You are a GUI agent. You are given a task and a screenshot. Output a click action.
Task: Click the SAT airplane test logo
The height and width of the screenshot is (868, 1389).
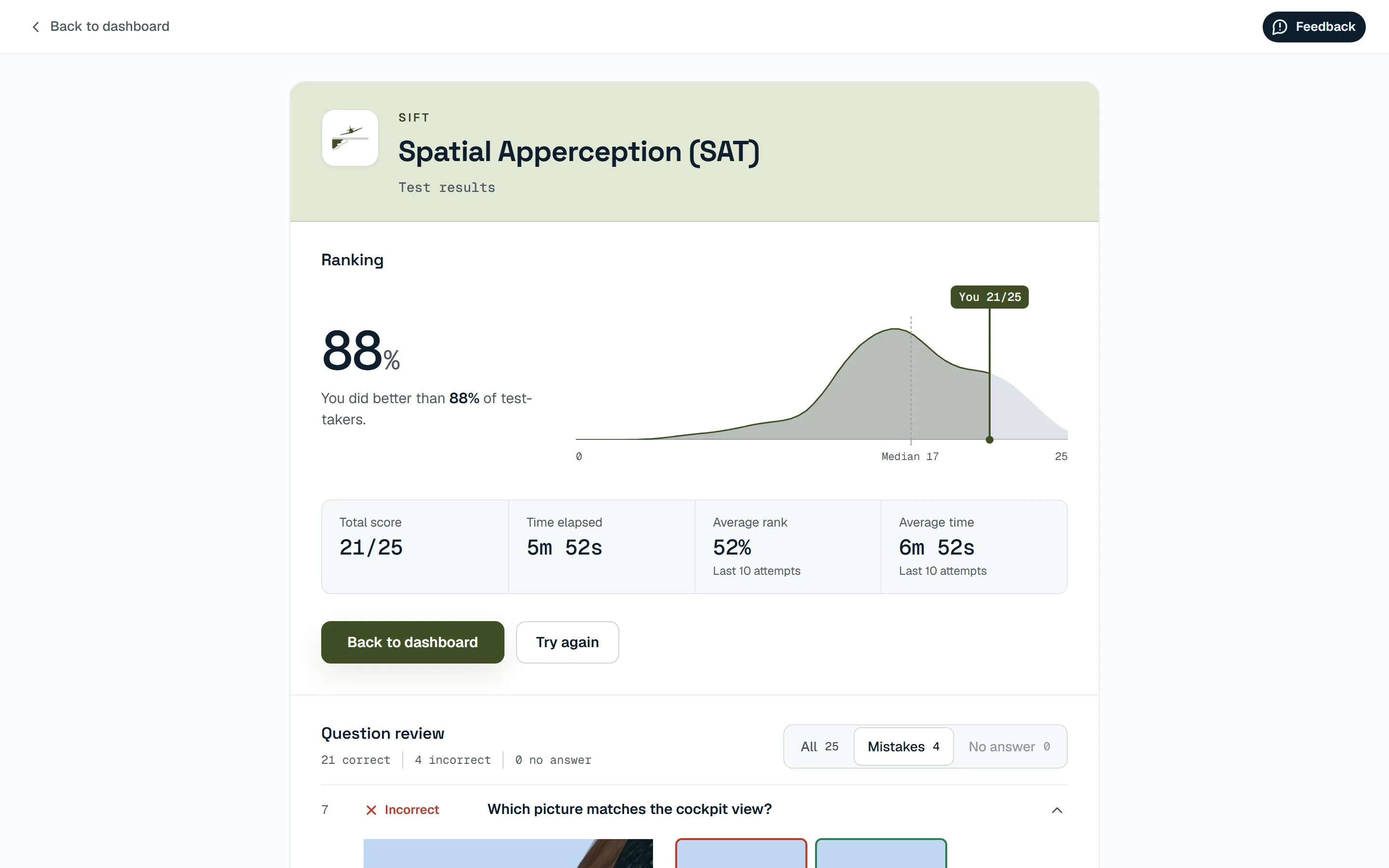point(350,138)
